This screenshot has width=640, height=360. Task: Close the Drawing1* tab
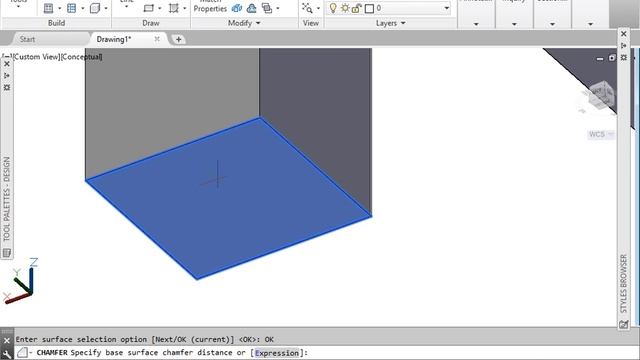157,39
